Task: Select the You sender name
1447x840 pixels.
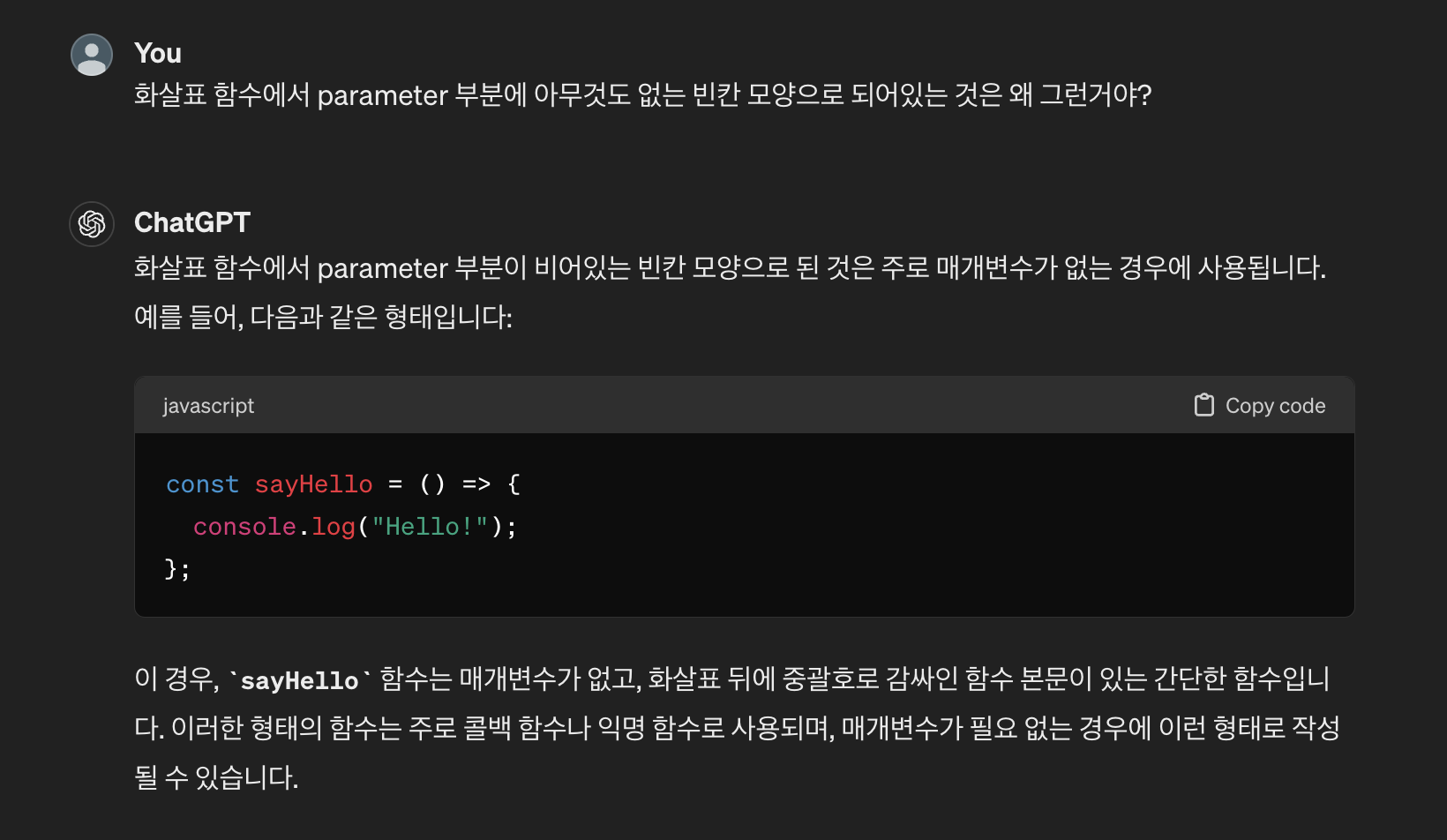Action: point(157,53)
